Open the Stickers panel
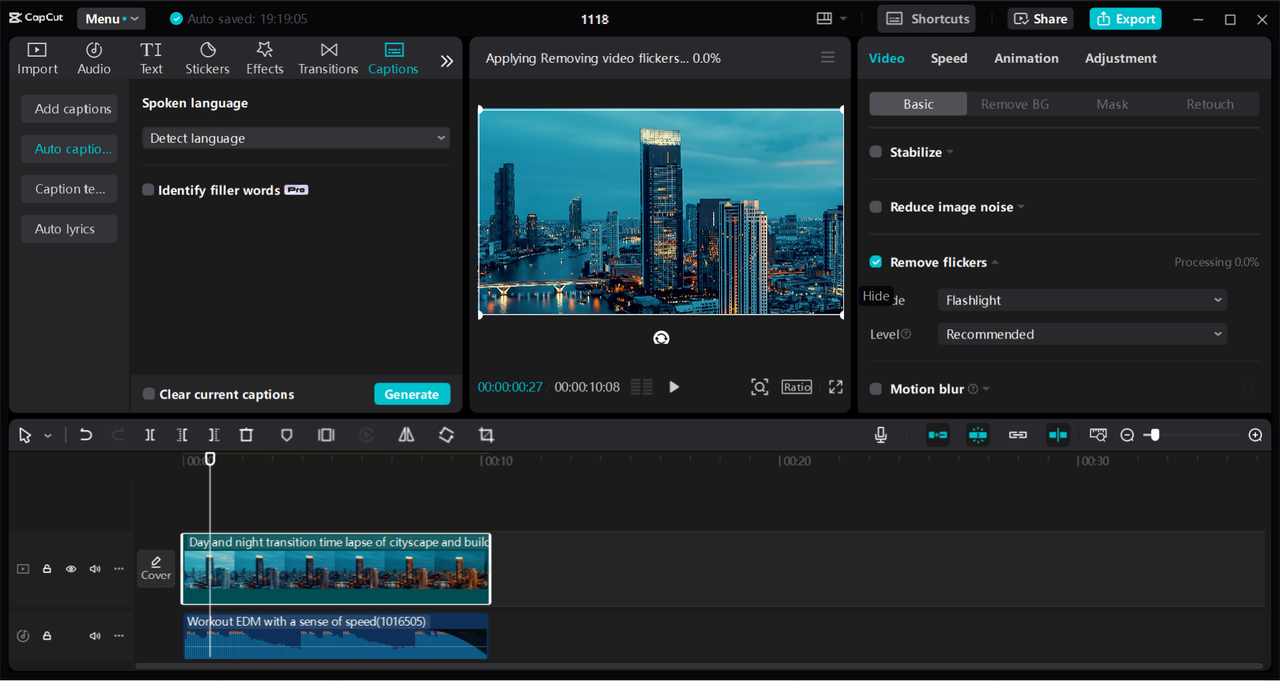The width and height of the screenshot is (1280, 681). tap(207, 58)
